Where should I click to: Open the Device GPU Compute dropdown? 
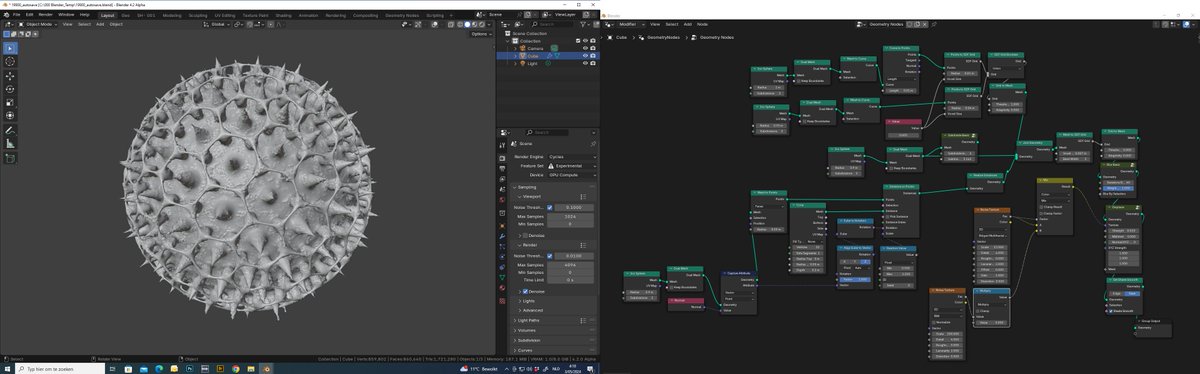pyautogui.click(x=571, y=174)
